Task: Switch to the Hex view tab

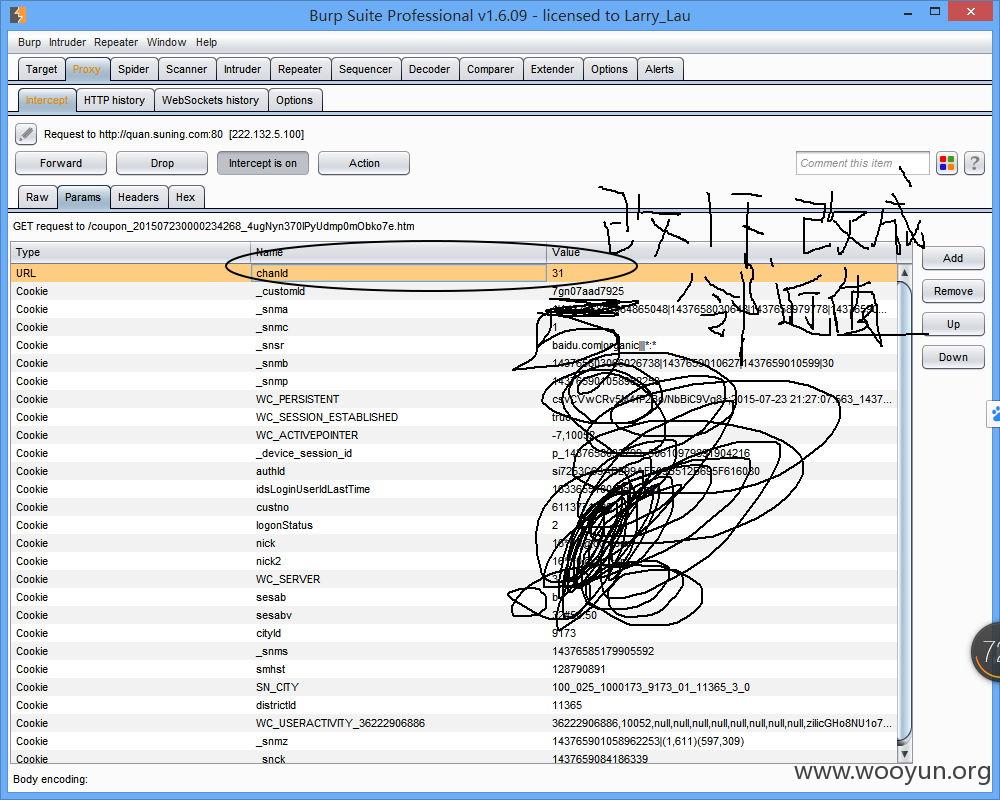Action: coord(186,197)
